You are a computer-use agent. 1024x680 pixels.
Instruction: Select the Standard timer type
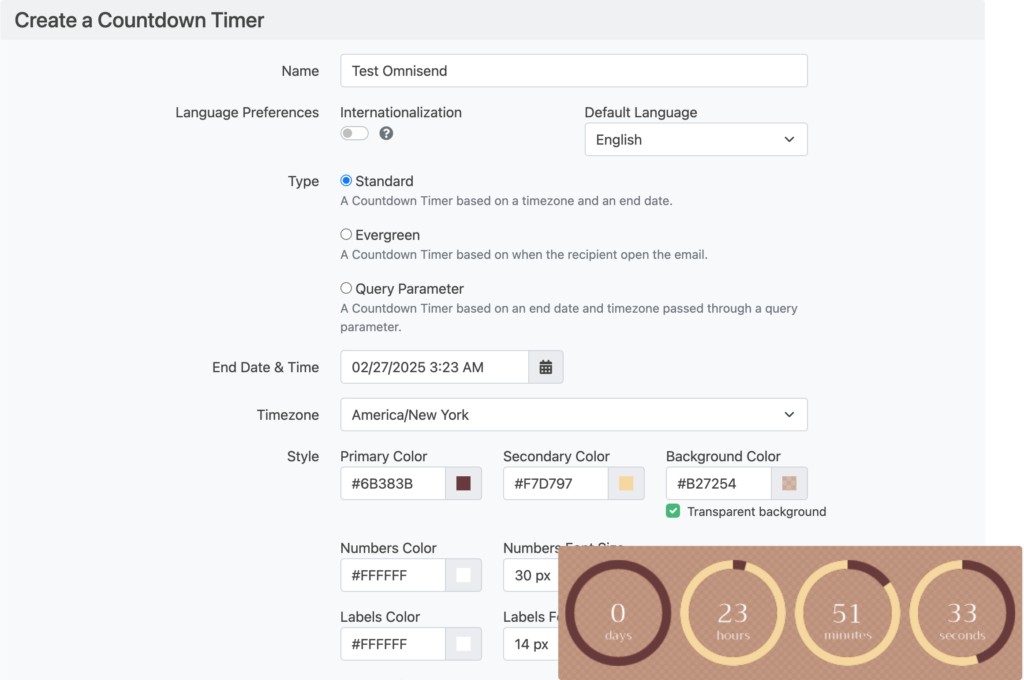346,181
